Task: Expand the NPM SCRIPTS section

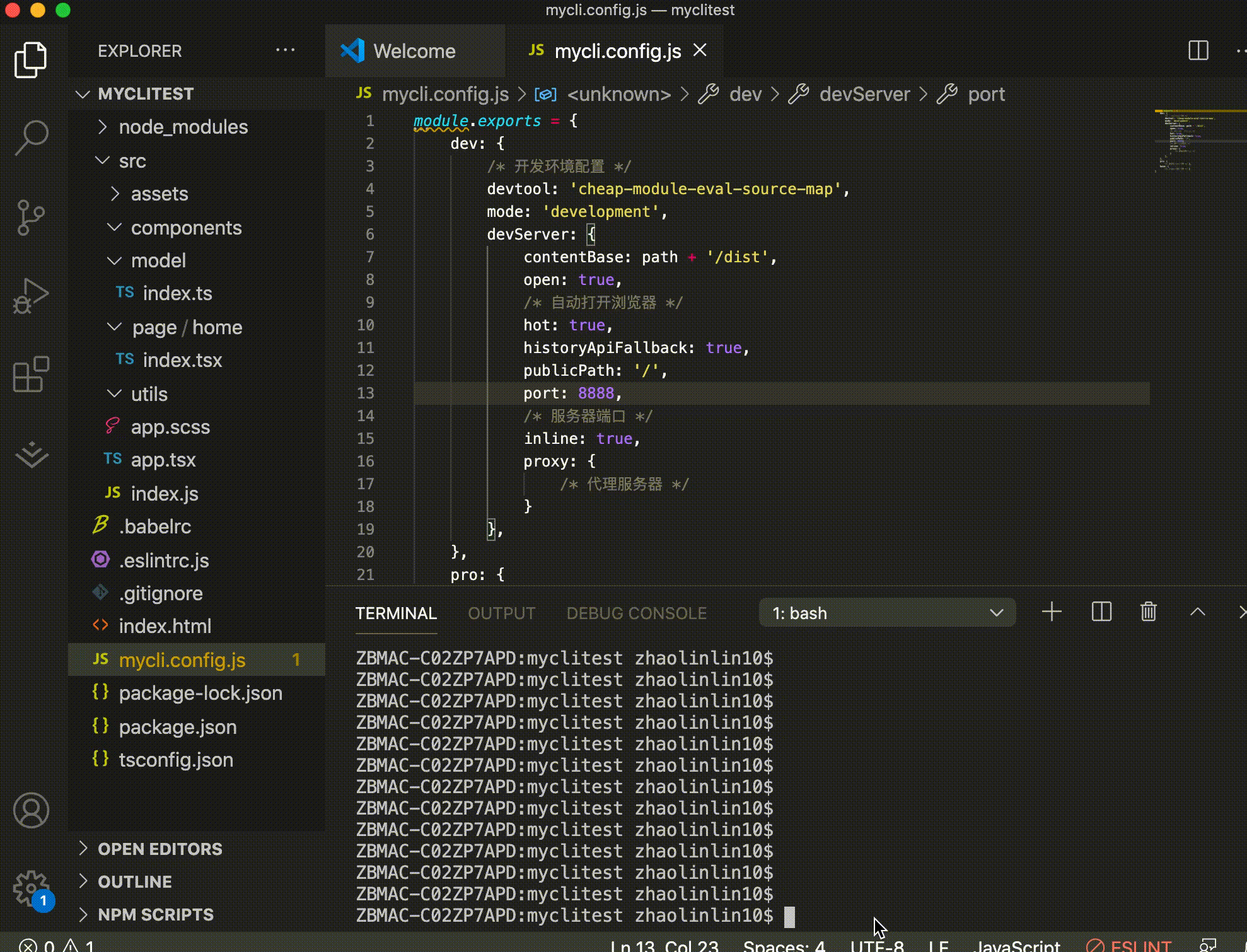Action: coord(196,915)
